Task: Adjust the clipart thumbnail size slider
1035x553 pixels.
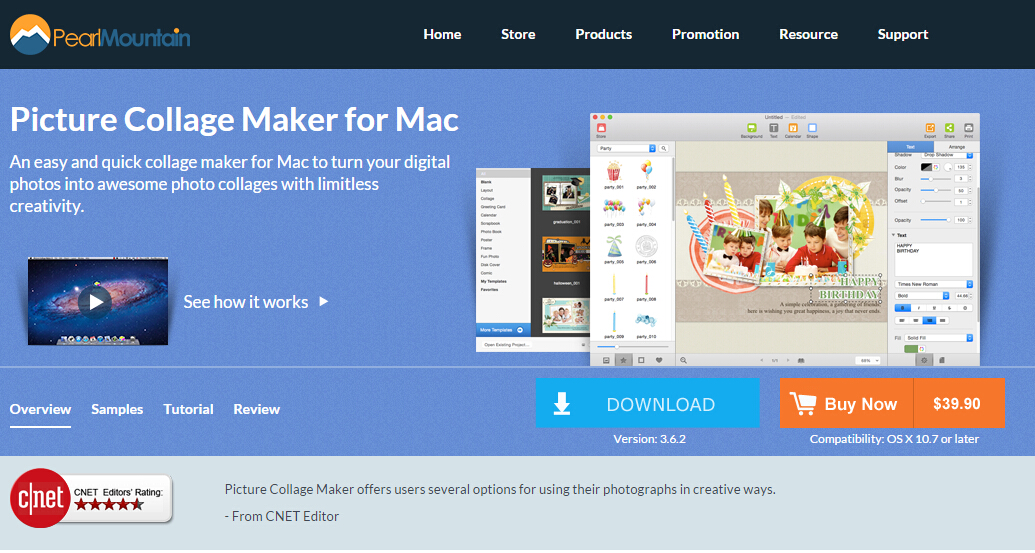Action: click(632, 346)
